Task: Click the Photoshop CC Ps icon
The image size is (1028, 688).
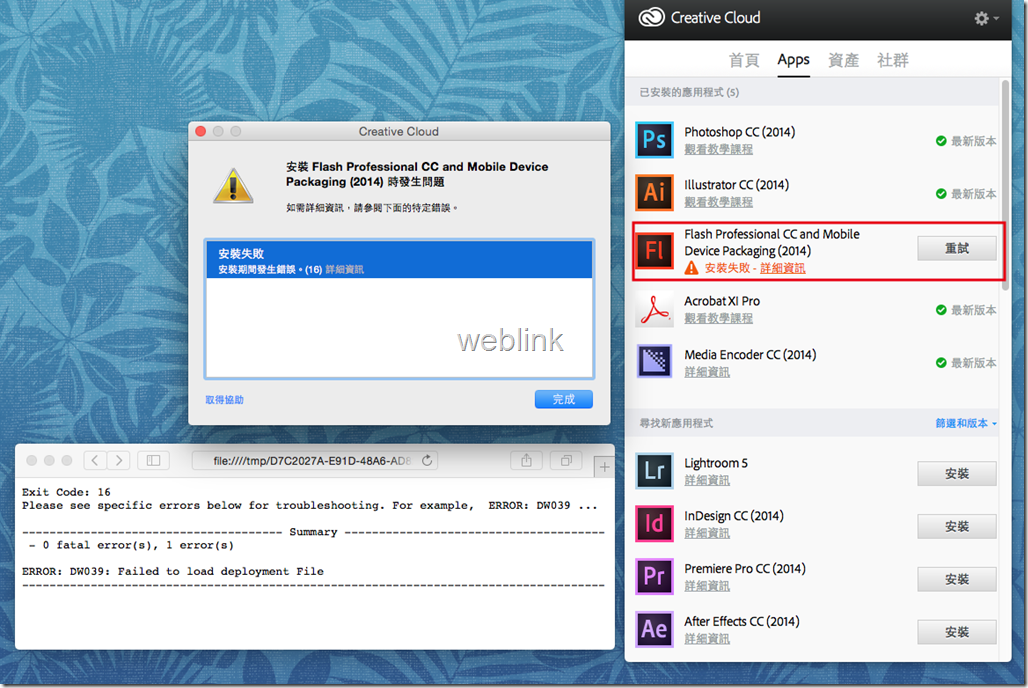Action: (654, 140)
